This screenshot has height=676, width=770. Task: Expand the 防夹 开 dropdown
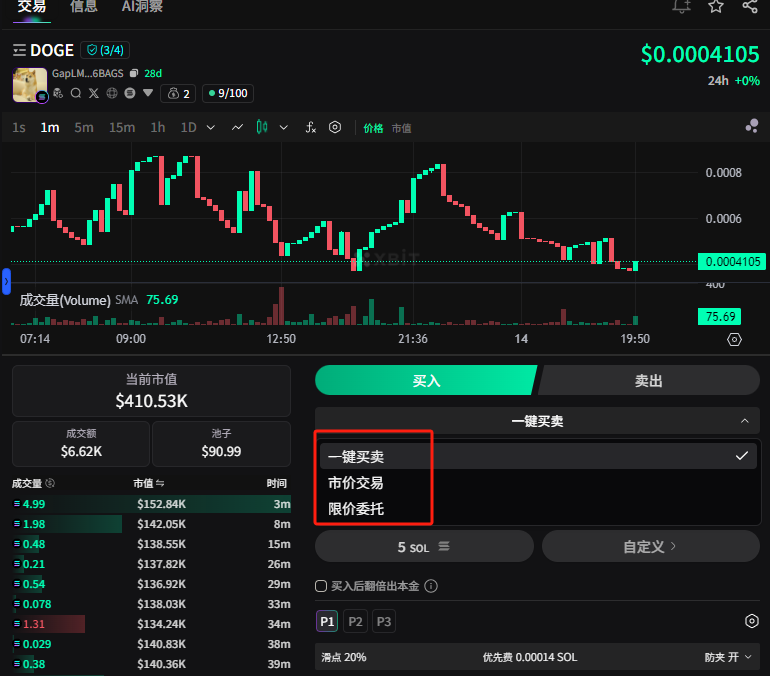point(728,657)
